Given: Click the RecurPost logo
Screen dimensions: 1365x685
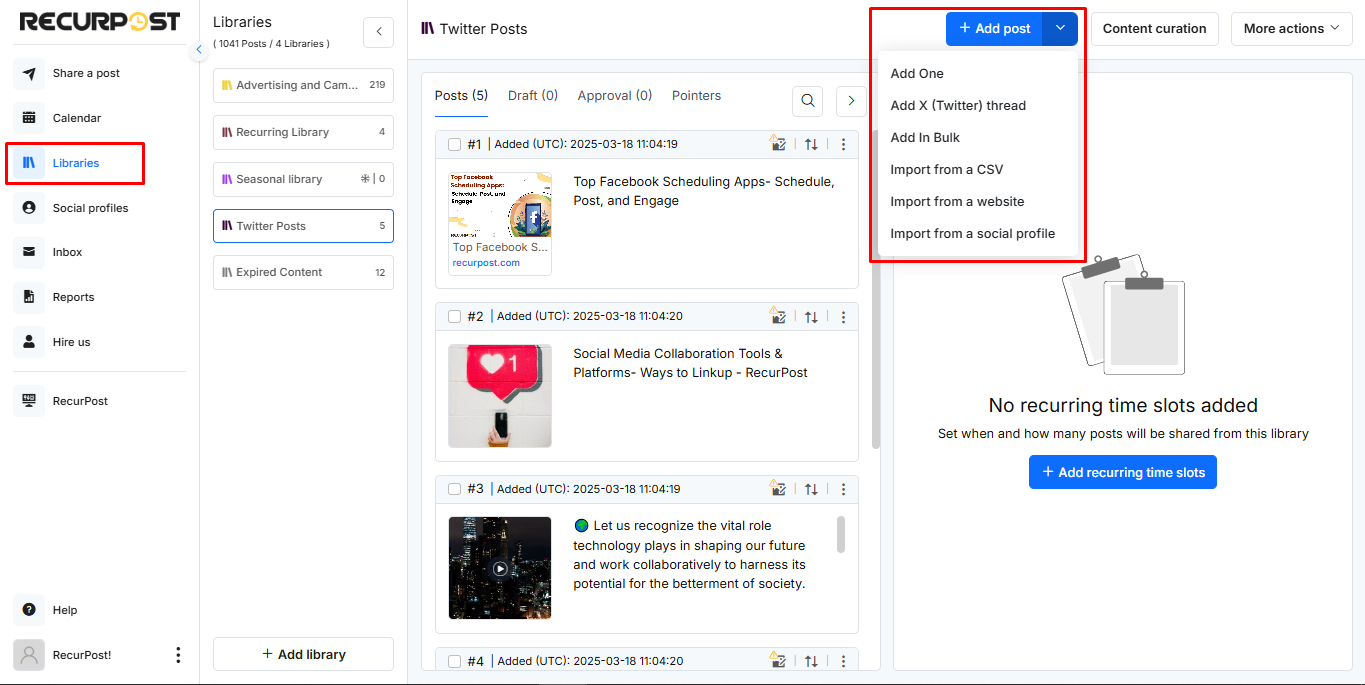Looking at the screenshot, I should tap(100, 21).
